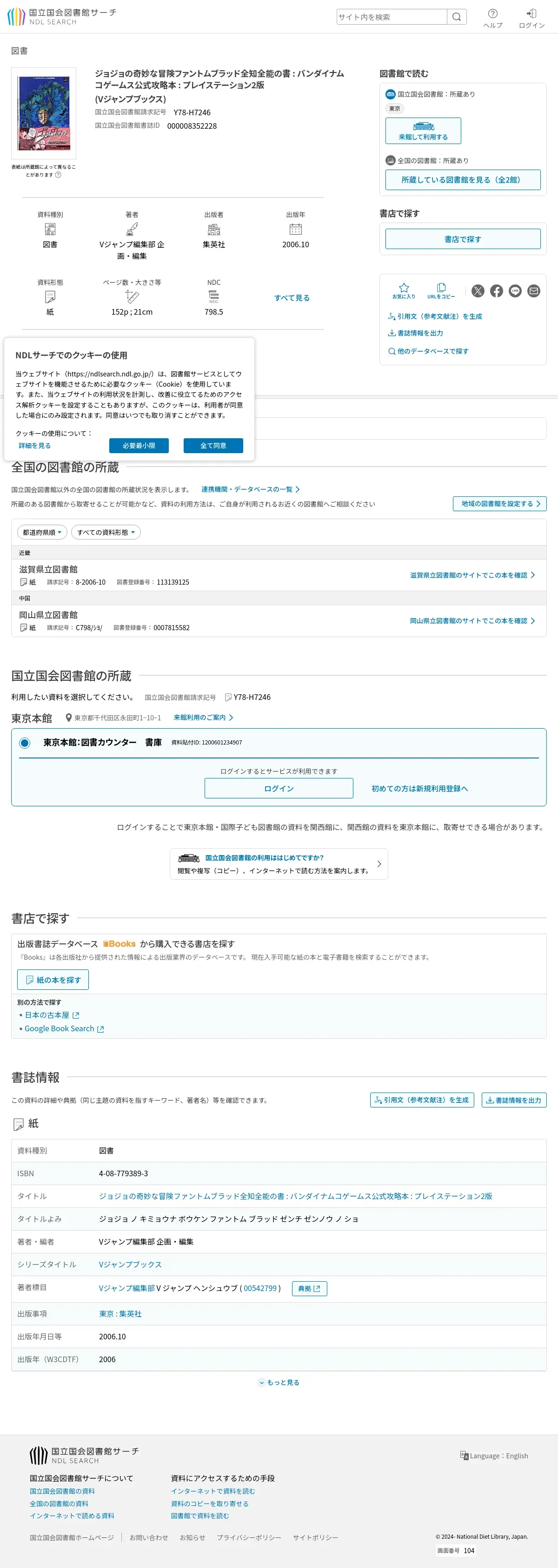Open footer link インターネットで読める資料
Viewport: 558px width, 1568px height.
(x=72, y=1515)
